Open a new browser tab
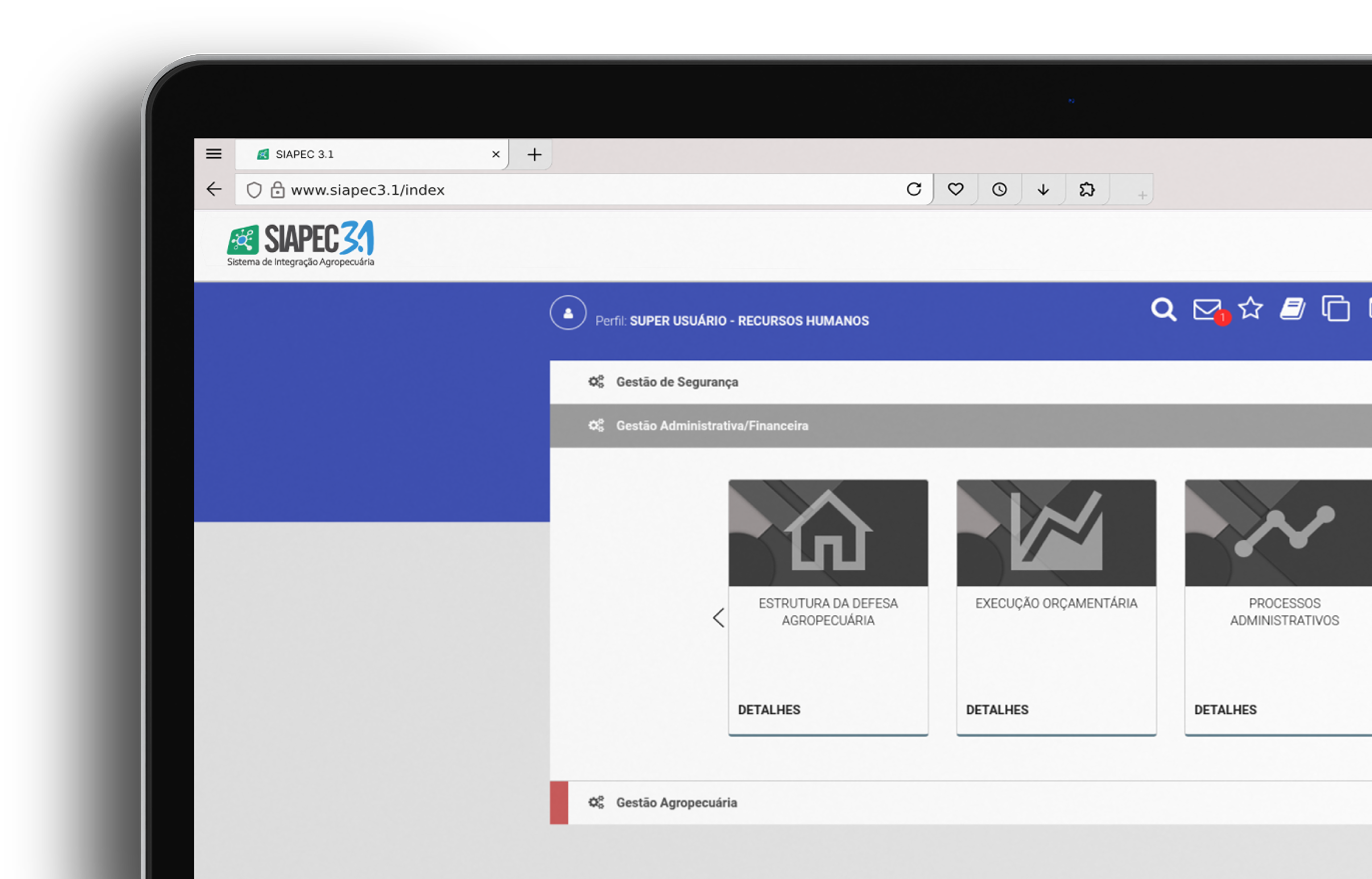The image size is (1372, 879). [534, 154]
